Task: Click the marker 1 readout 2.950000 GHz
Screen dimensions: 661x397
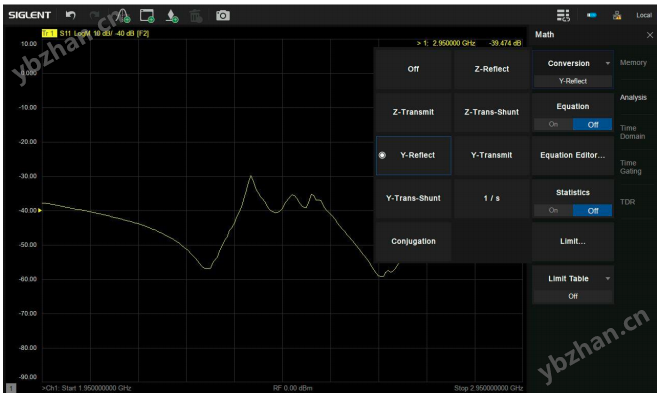Action: click(453, 43)
